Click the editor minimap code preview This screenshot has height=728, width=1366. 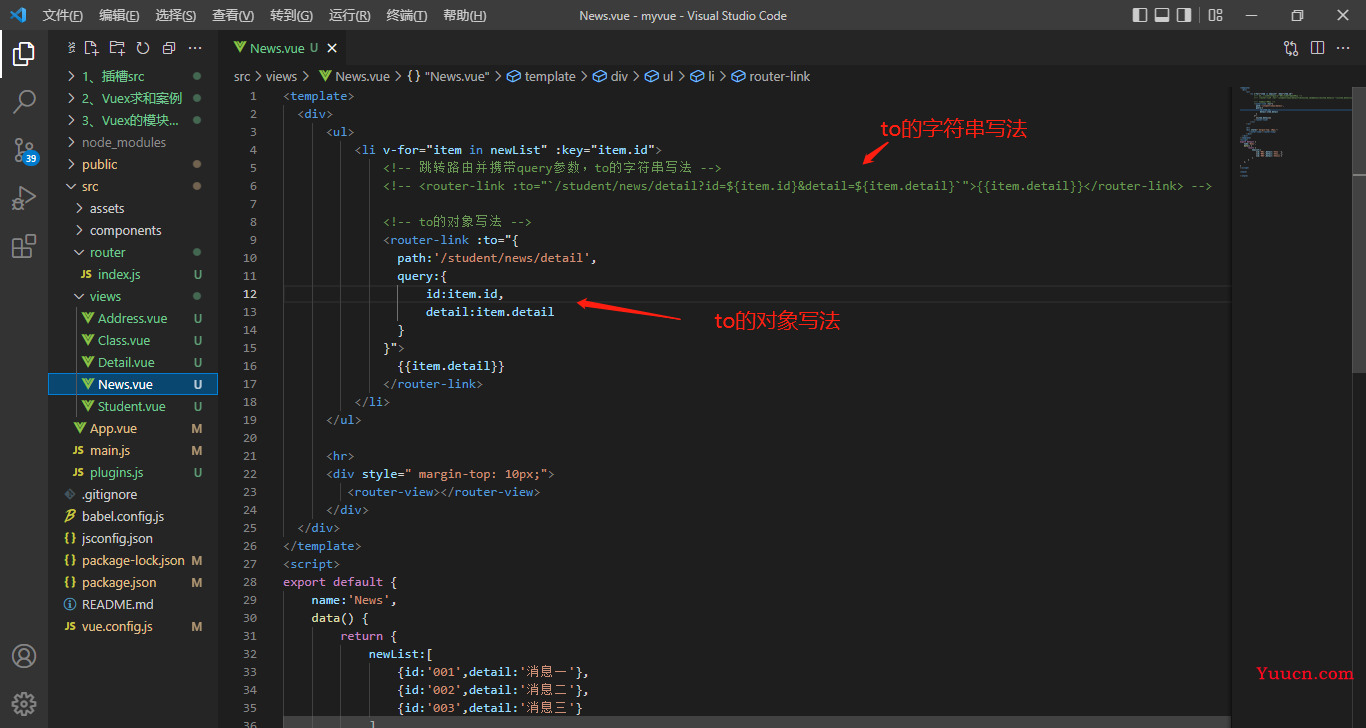[1291, 130]
